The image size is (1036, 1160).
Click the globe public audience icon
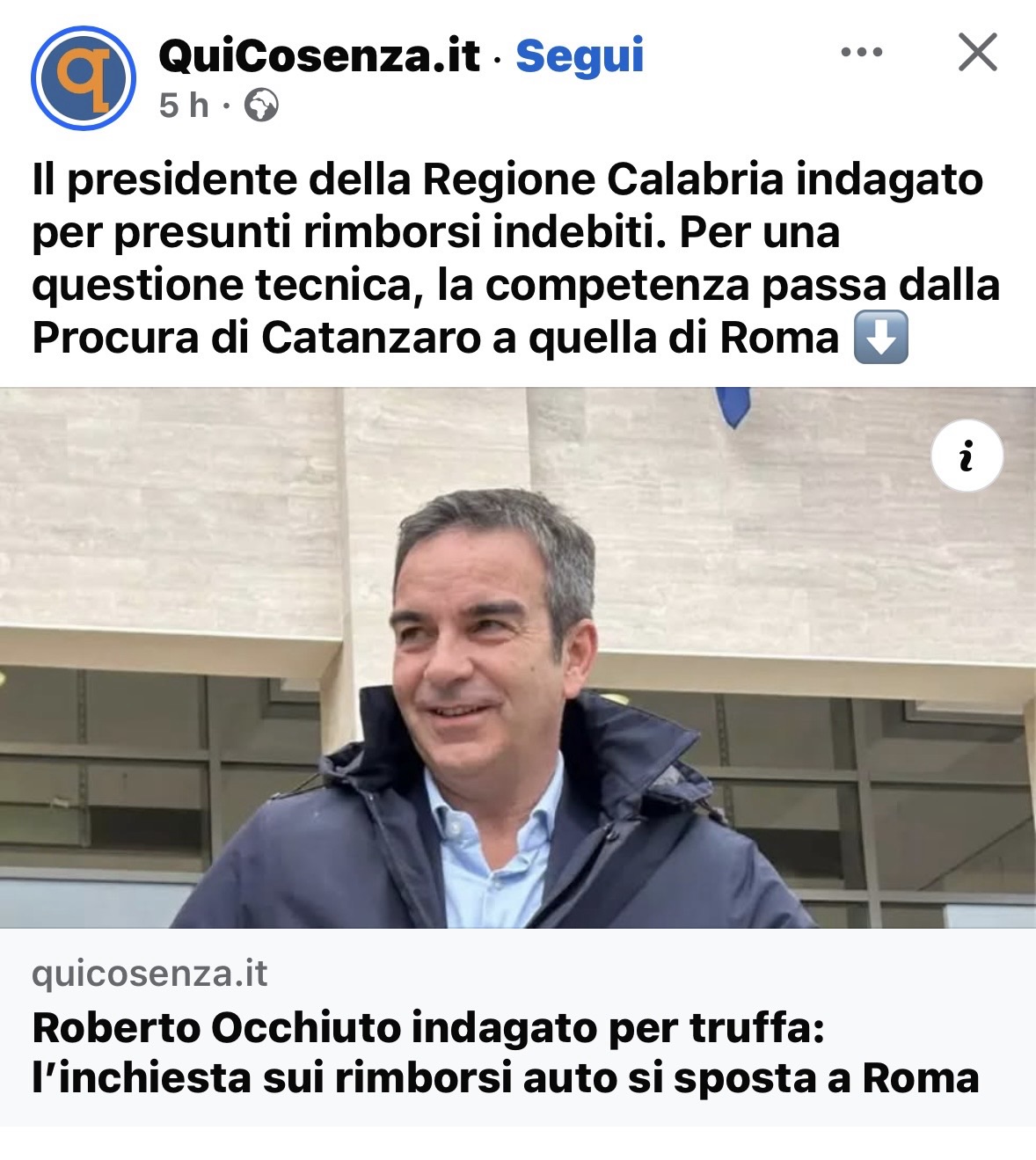[x=261, y=106]
